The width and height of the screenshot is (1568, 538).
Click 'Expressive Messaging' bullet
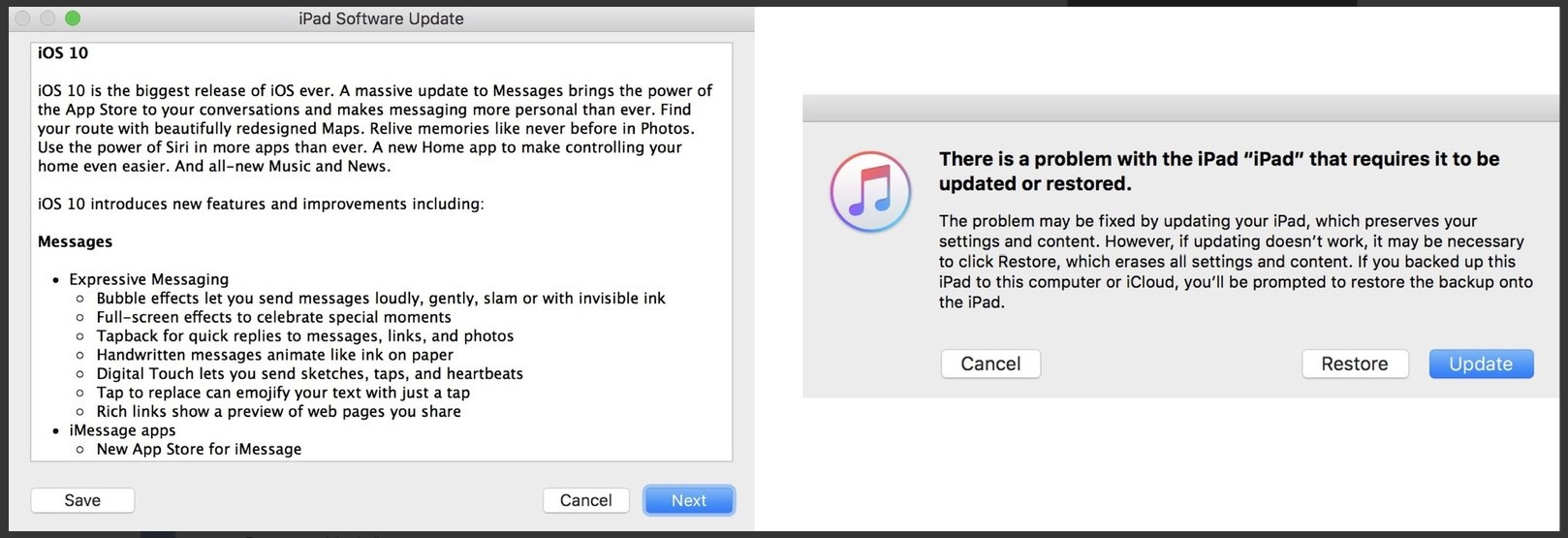149,279
